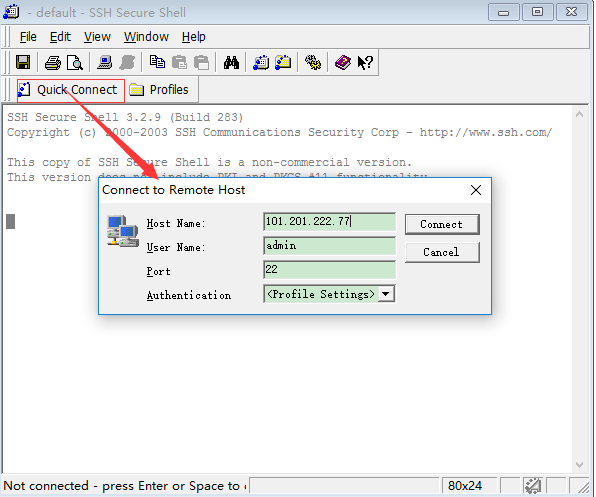Open the File menu
Viewport: 596px width, 497px height.
(x=28, y=37)
